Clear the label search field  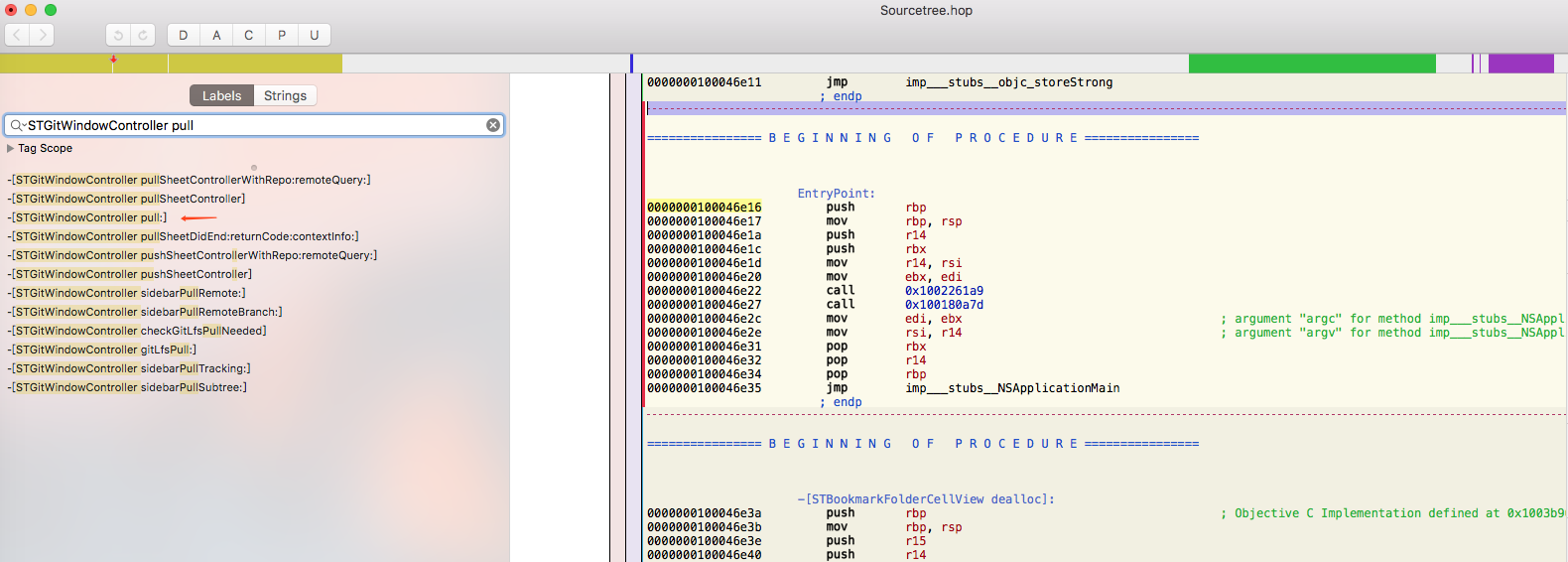click(492, 125)
